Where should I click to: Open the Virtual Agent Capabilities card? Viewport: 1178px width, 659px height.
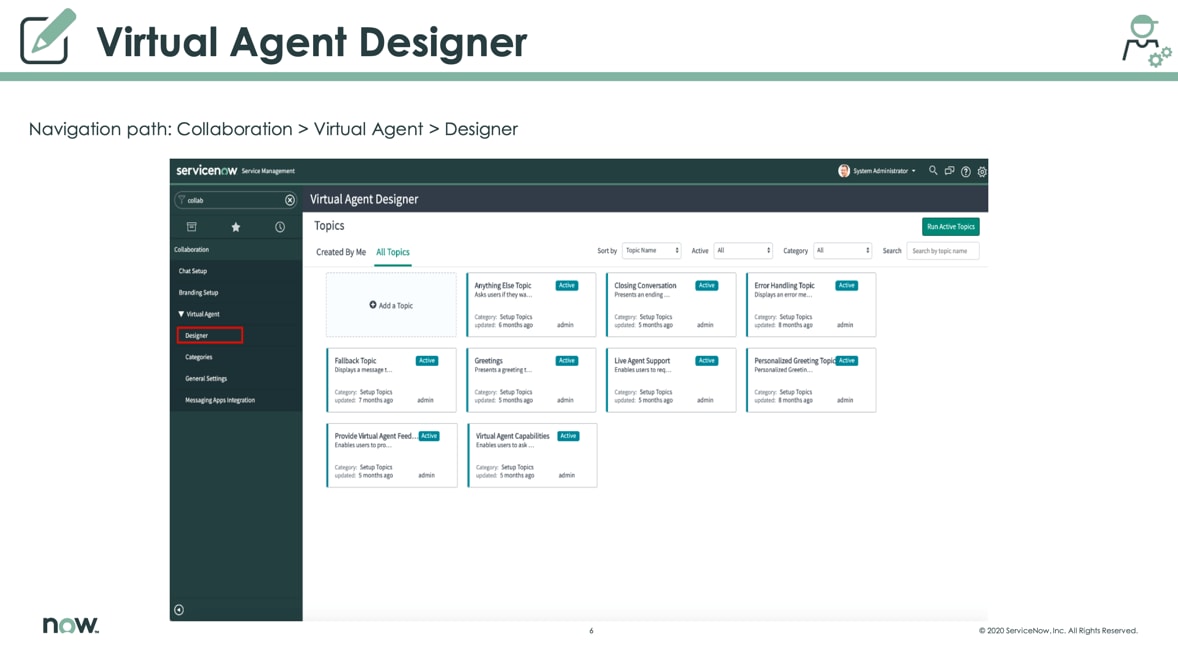tap(532, 455)
